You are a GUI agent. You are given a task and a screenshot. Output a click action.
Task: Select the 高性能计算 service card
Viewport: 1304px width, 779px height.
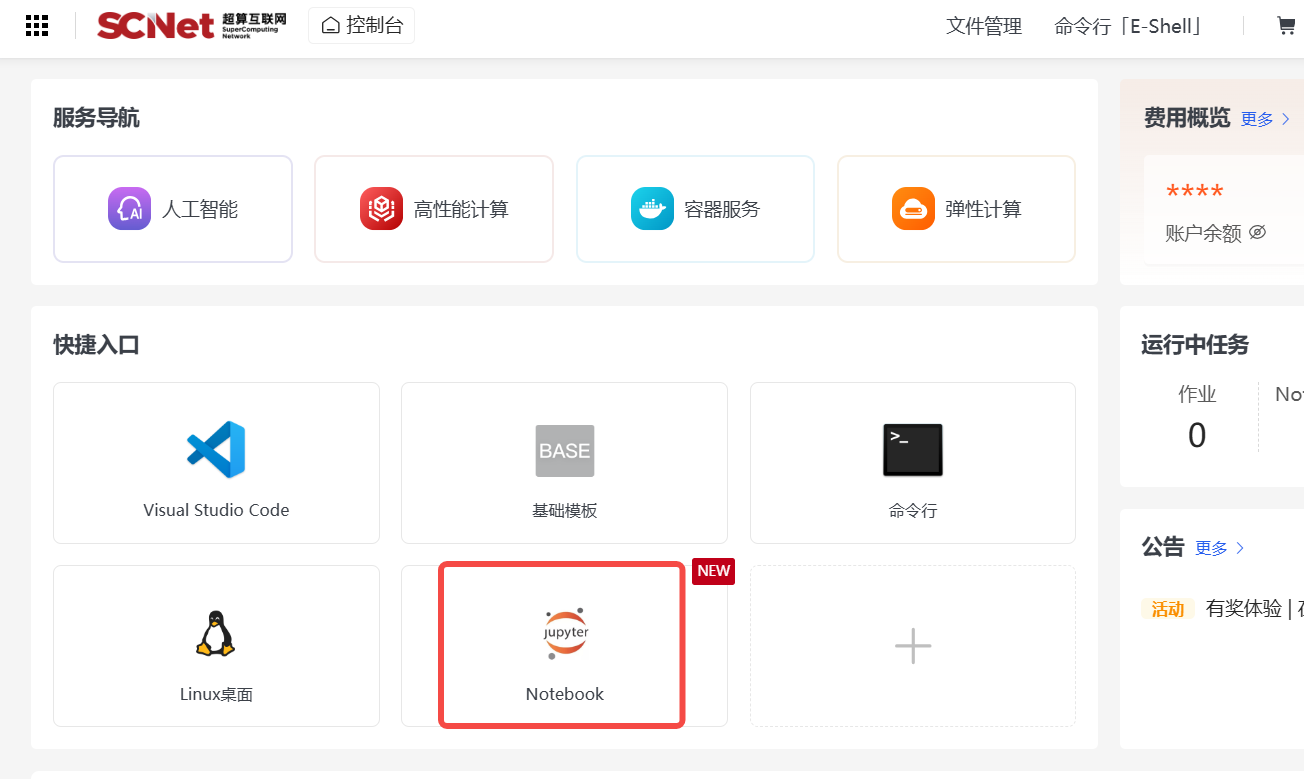click(434, 209)
